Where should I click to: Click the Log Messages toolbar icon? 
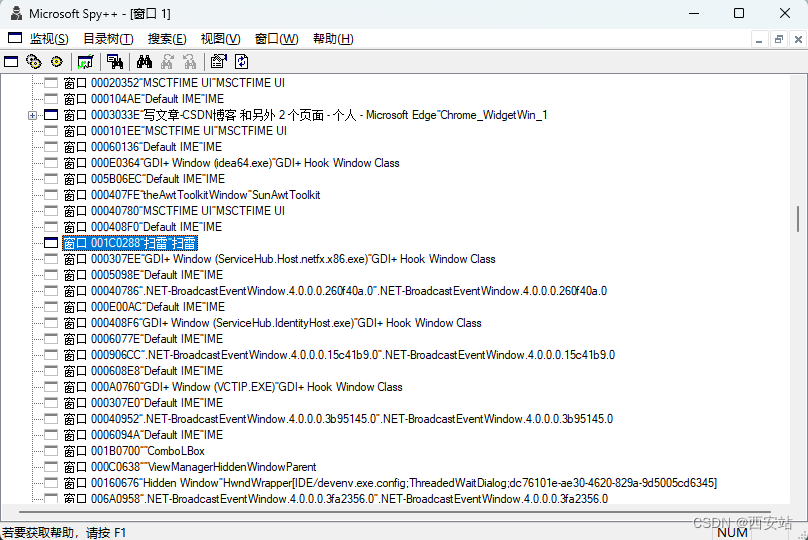pos(86,62)
